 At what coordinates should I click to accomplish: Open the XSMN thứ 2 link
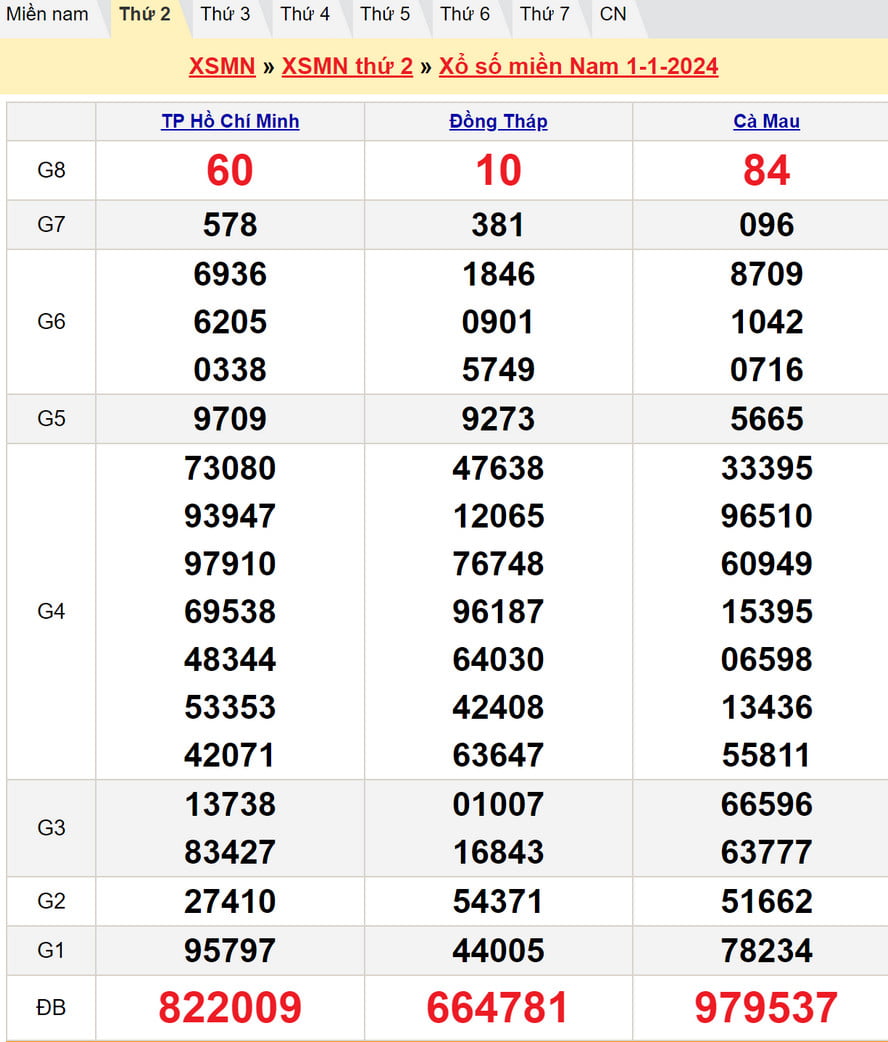tap(347, 66)
